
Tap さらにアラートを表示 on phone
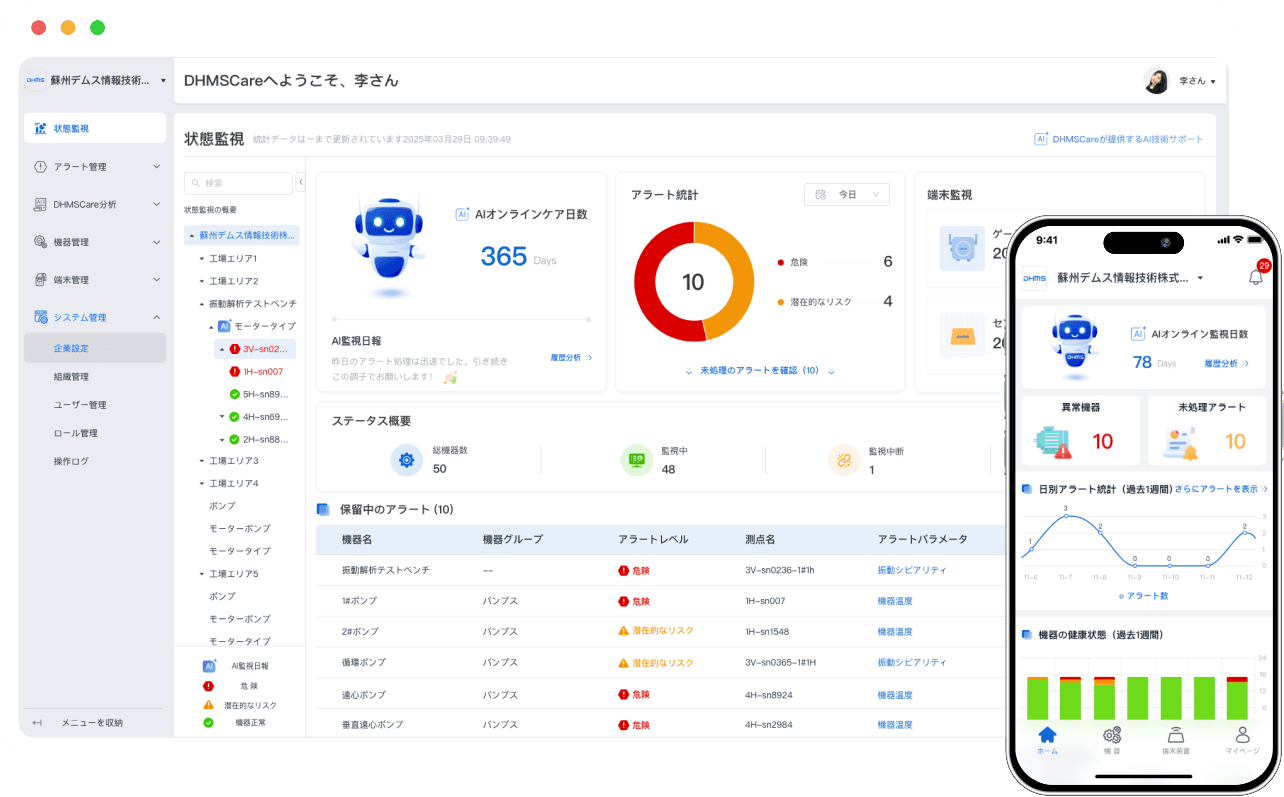pyautogui.click(x=1221, y=489)
